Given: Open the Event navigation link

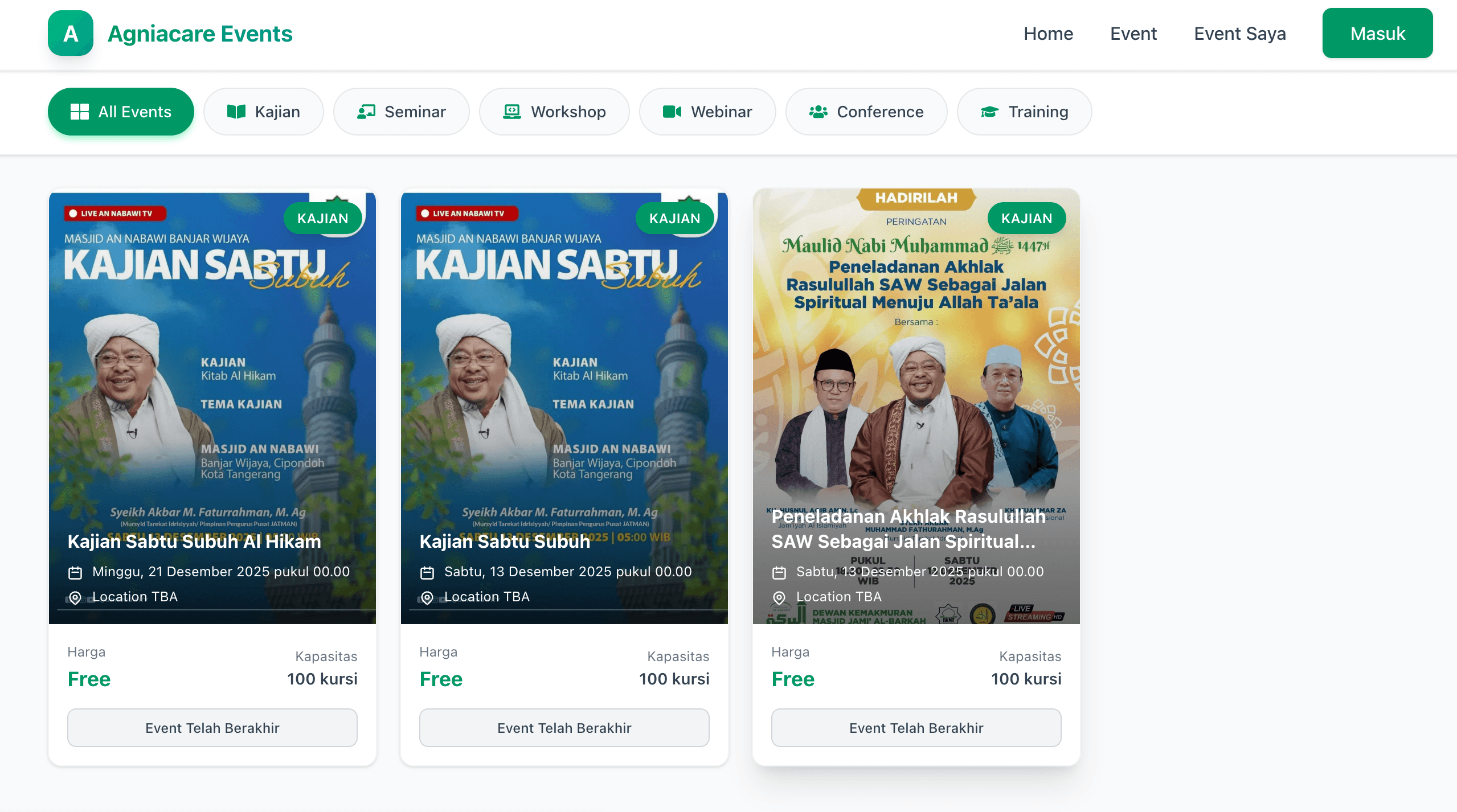Looking at the screenshot, I should coord(1133,34).
